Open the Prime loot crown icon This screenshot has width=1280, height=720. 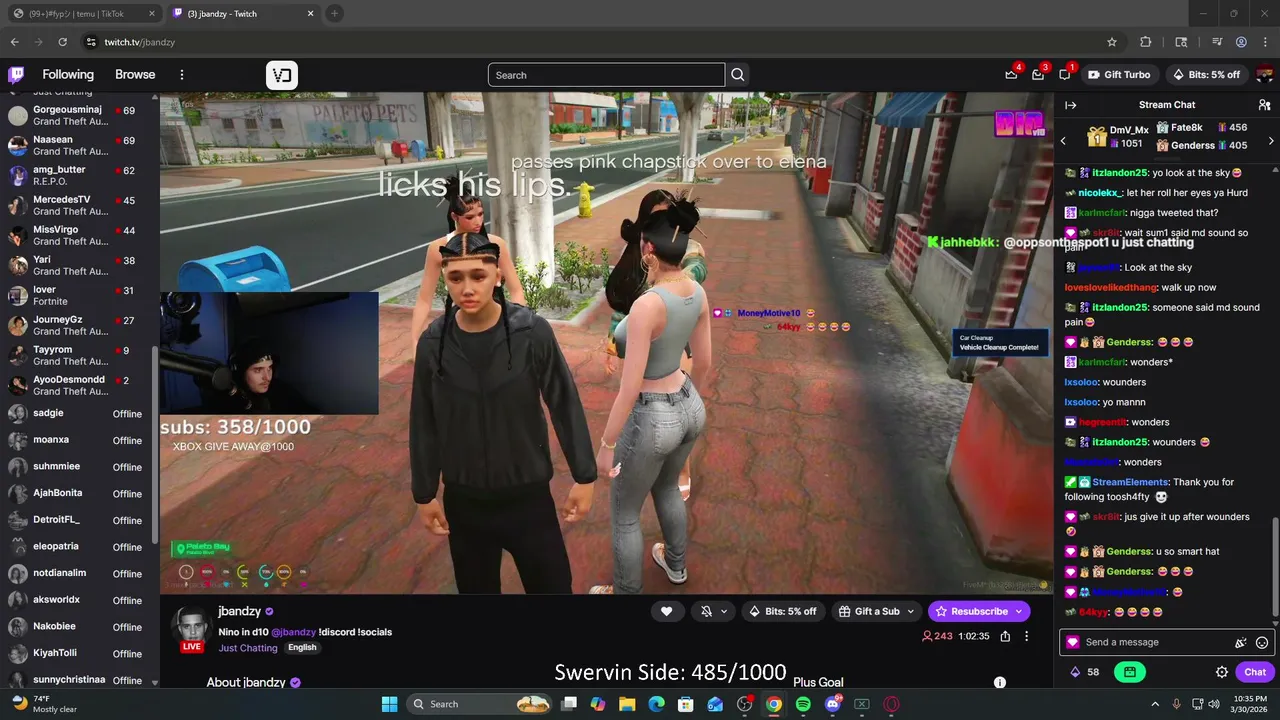[x=1011, y=74]
